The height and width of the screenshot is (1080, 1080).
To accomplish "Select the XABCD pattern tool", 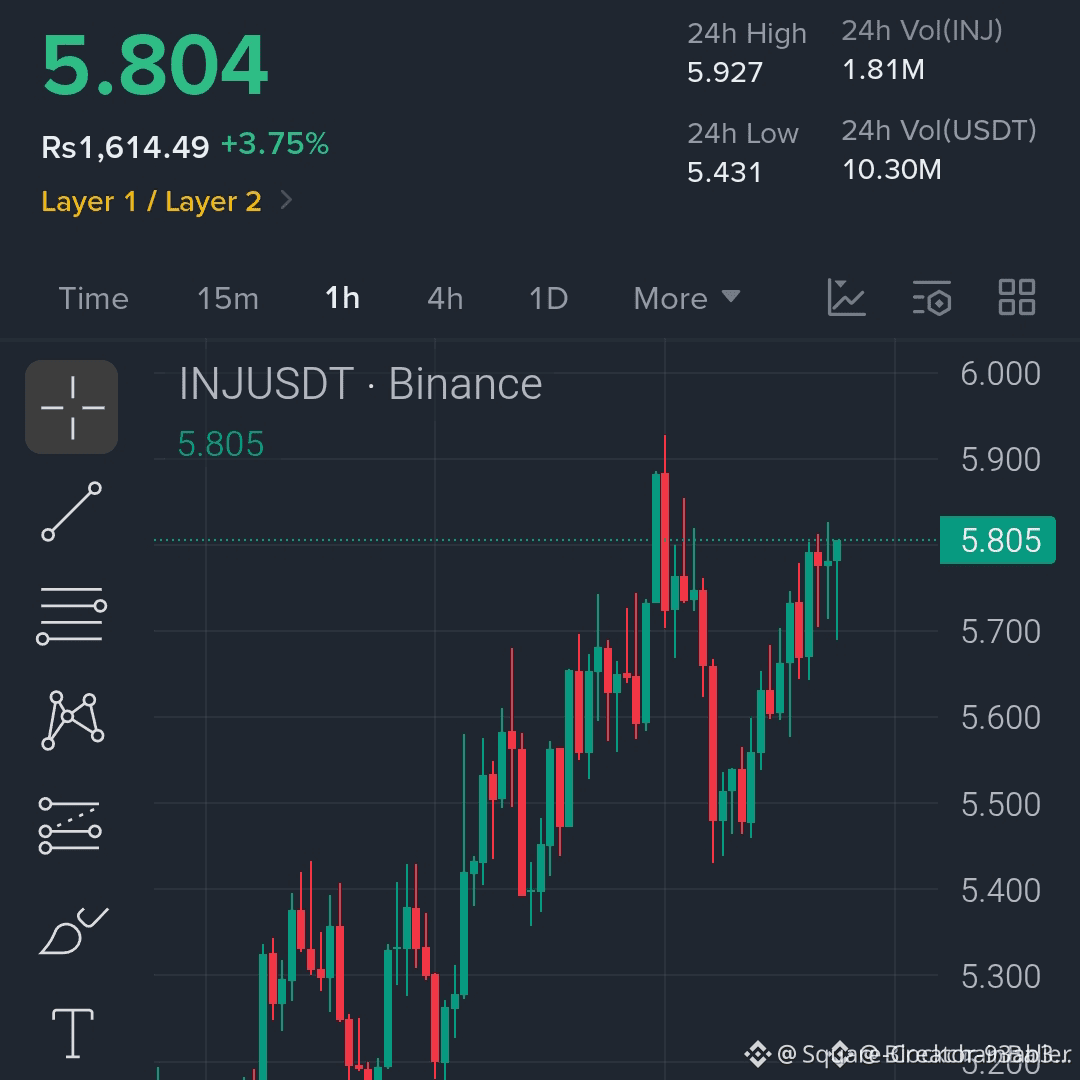I will pyautogui.click(x=72, y=720).
